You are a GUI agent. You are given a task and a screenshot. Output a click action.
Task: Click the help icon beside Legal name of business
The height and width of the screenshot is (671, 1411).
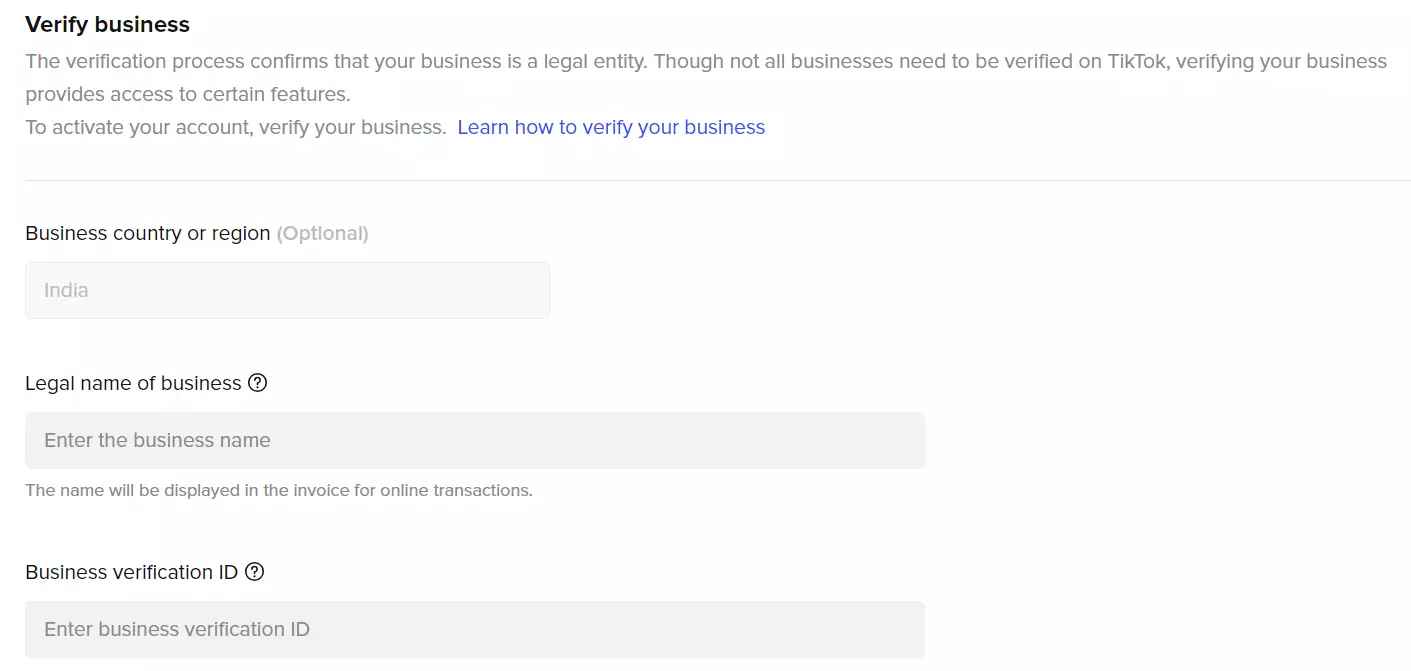point(257,383)
